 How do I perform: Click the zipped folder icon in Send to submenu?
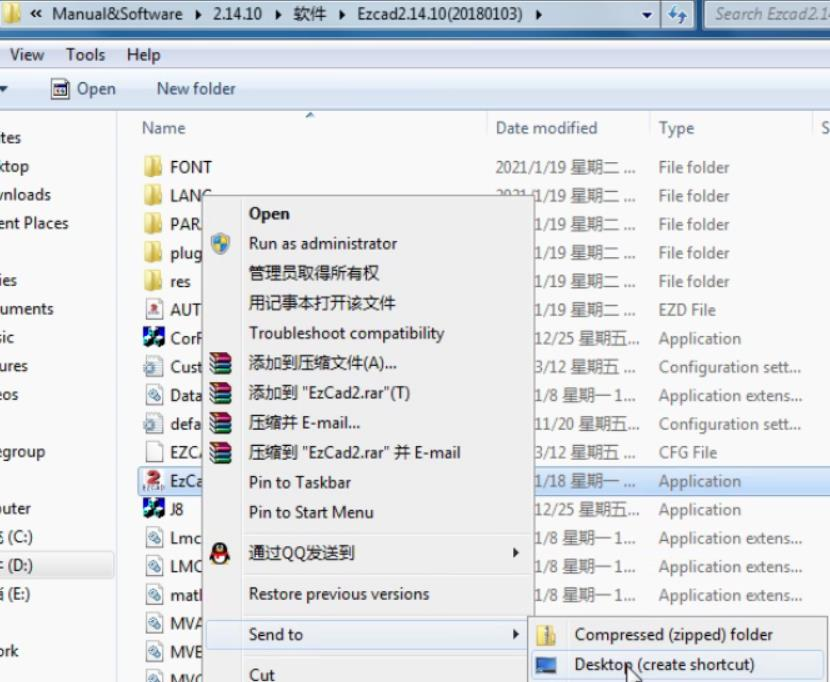546,634
